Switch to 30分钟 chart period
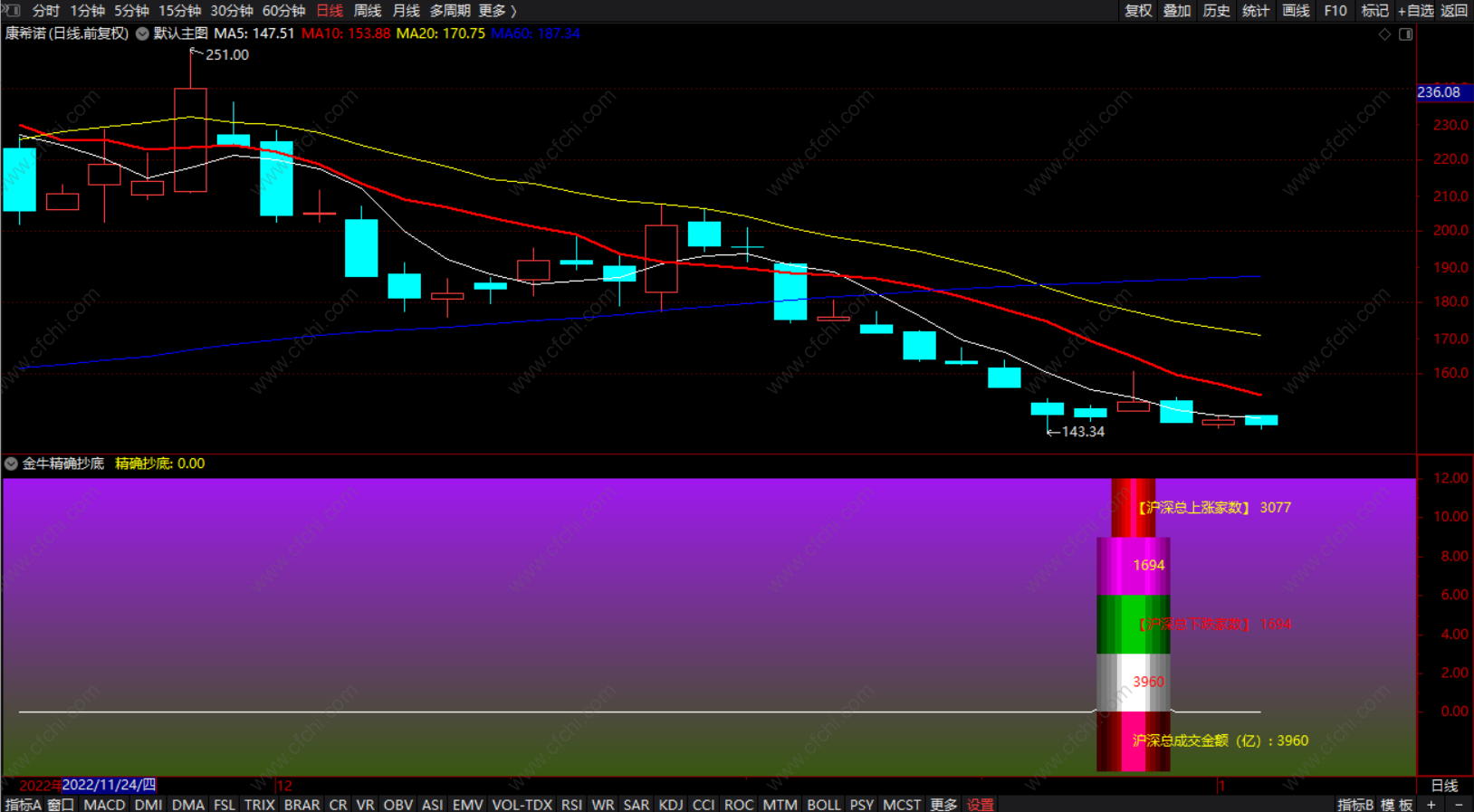This screenshot has width=1474, height=812. click(232, 11)
